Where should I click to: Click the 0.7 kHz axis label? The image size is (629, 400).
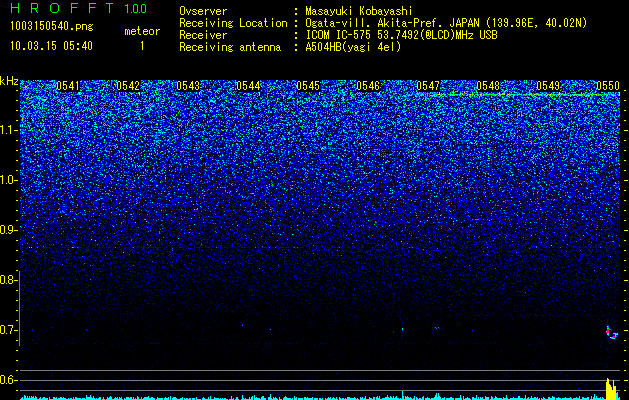9,330
